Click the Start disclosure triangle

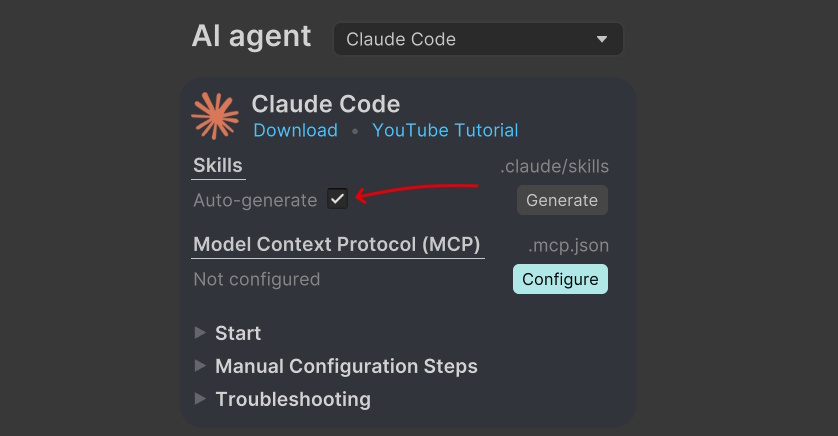200,333
